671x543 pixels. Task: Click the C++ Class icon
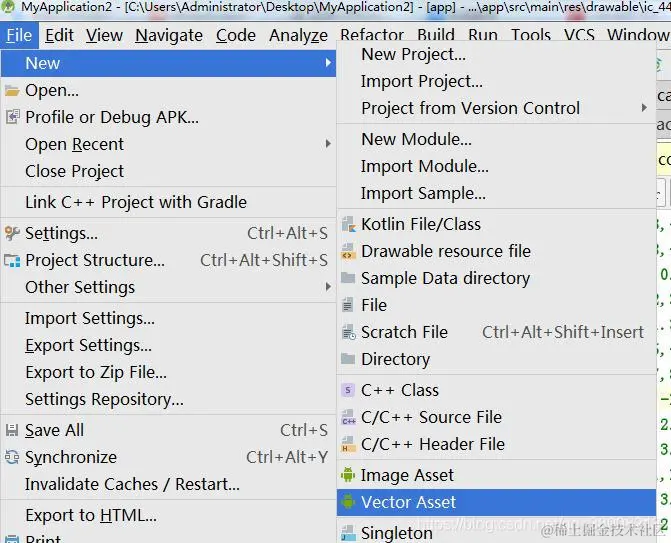[x=348, y=390]
